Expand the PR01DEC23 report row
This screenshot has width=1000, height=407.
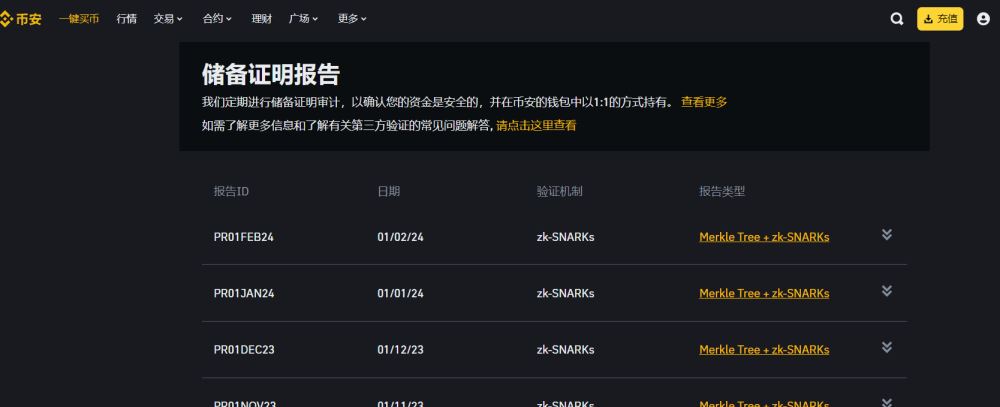click(886, 347)
